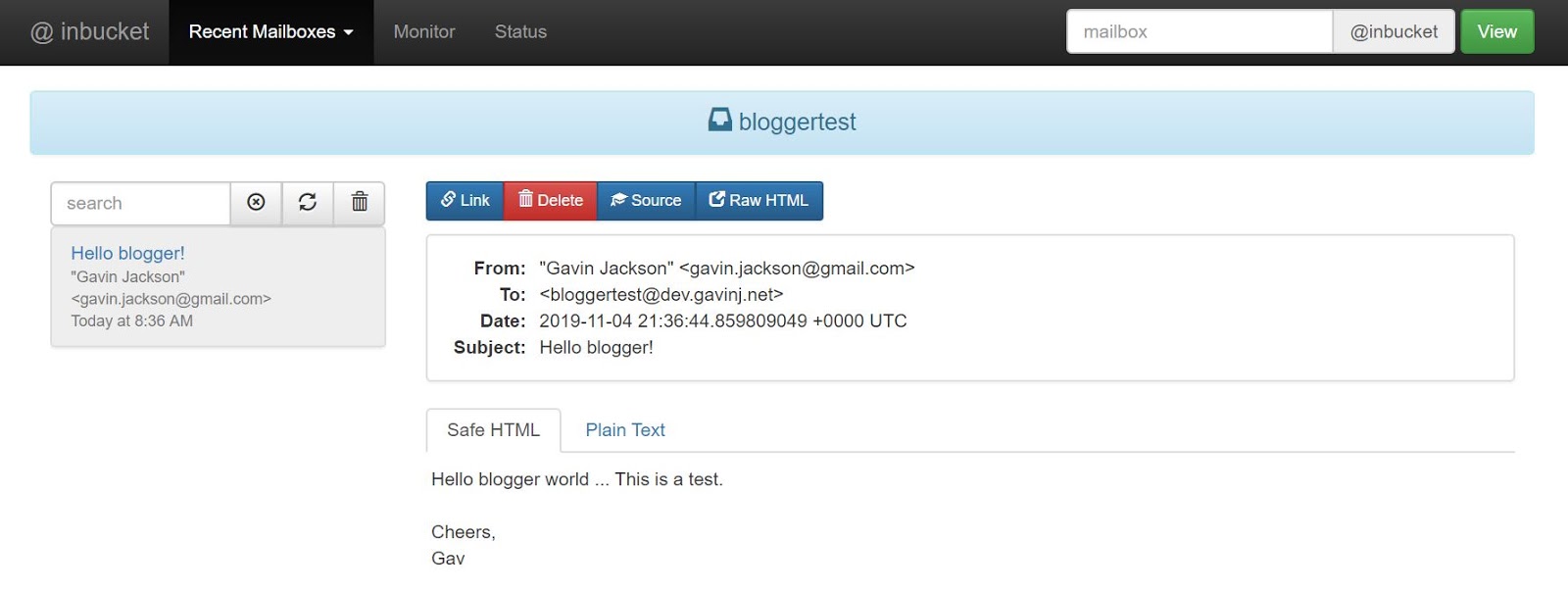Click the 2019-11-04 date value
The width and height of the screenshot is (1568, 591).
point(723,320)
